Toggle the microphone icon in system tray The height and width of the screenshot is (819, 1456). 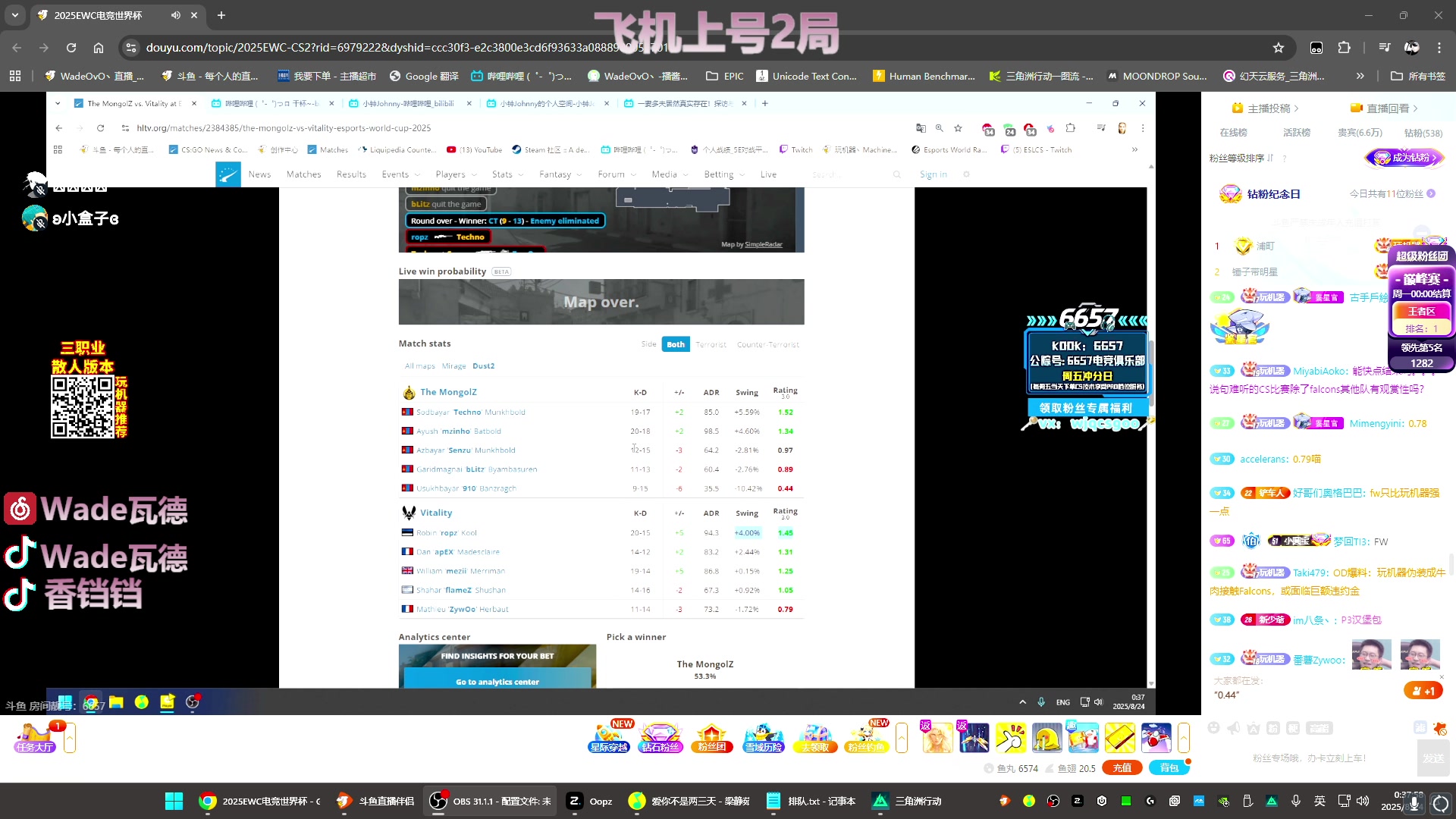tap(1295, 801)
